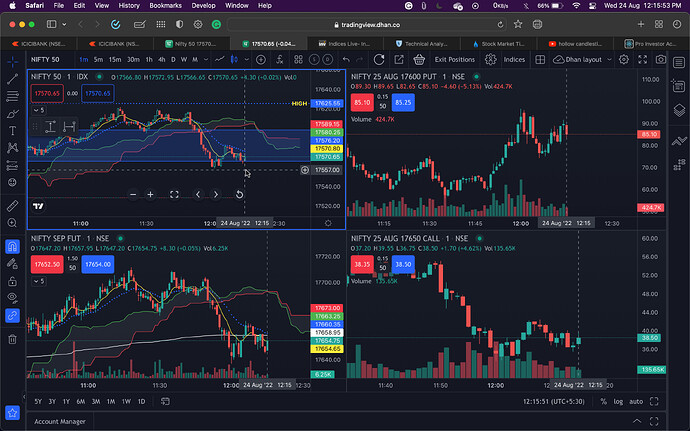Open the emoji icons tool
690x431 pixels.
[x=12, y=182]
